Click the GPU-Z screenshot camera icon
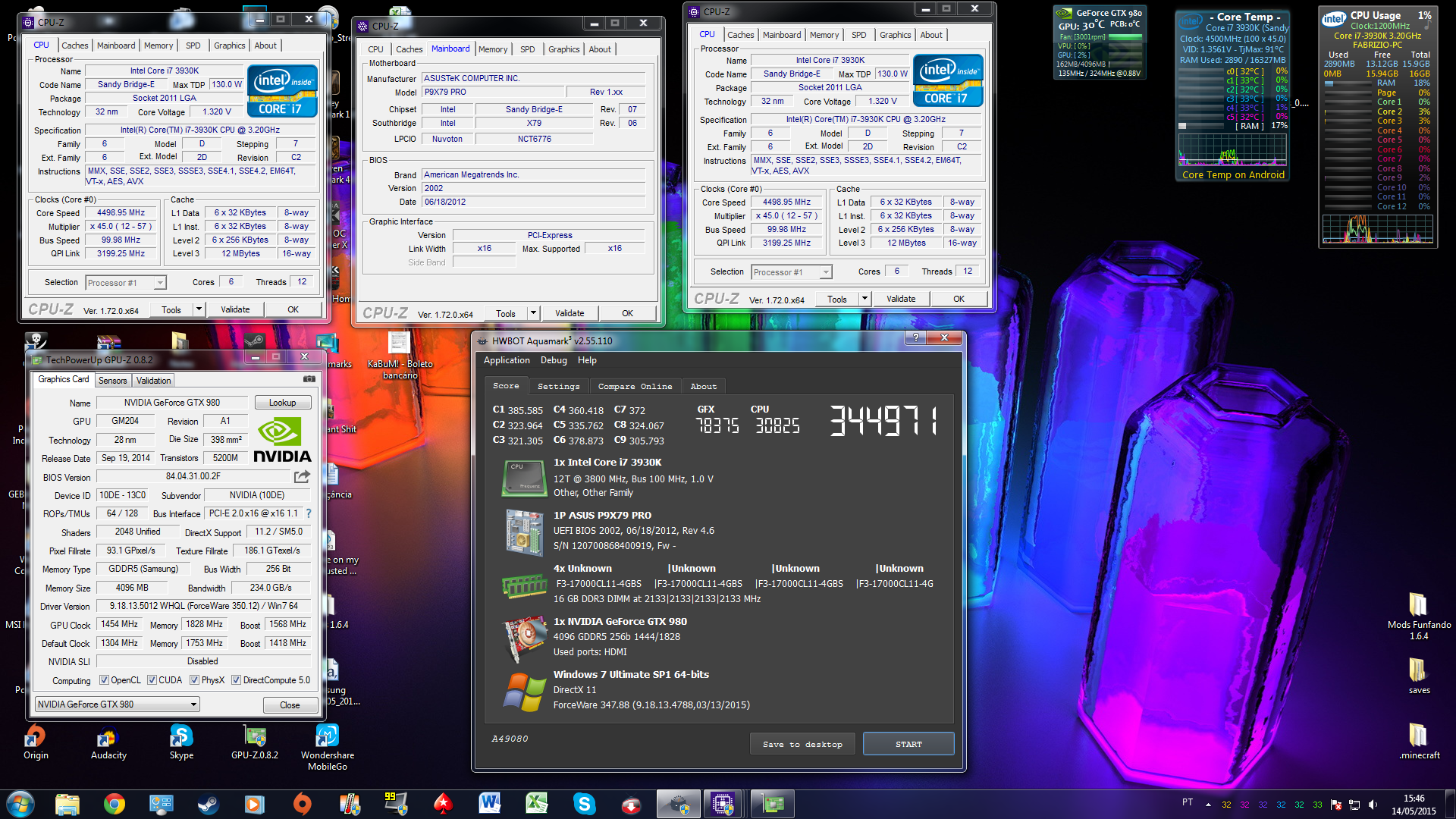 point(309,379)
